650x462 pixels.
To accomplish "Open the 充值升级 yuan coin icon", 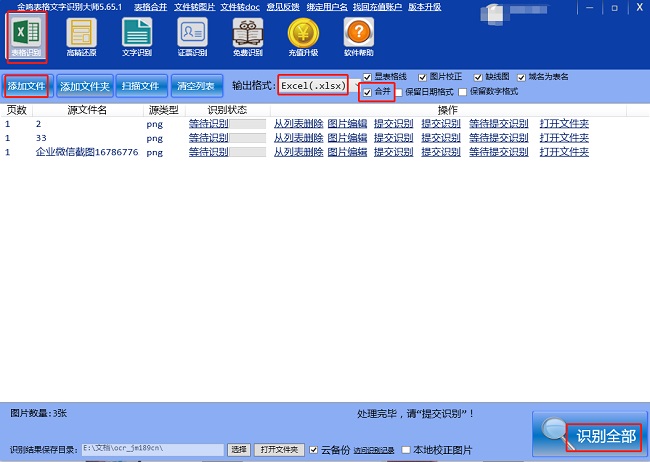I will [303, 37].
